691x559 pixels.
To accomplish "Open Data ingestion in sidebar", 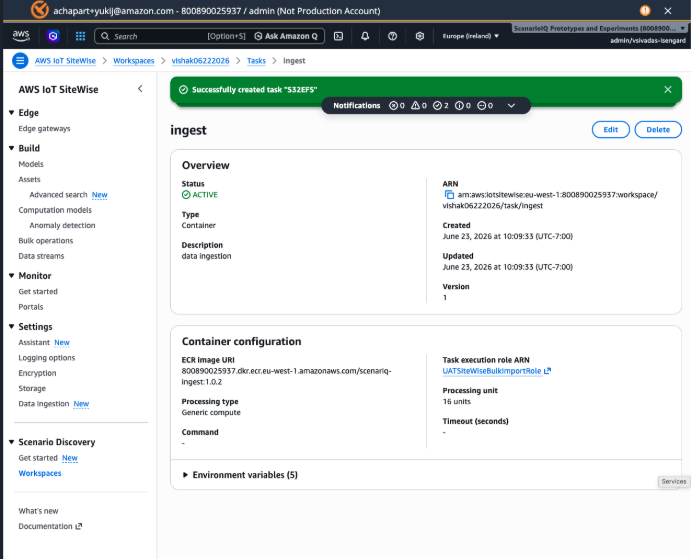I will click(x=44, y=404).
